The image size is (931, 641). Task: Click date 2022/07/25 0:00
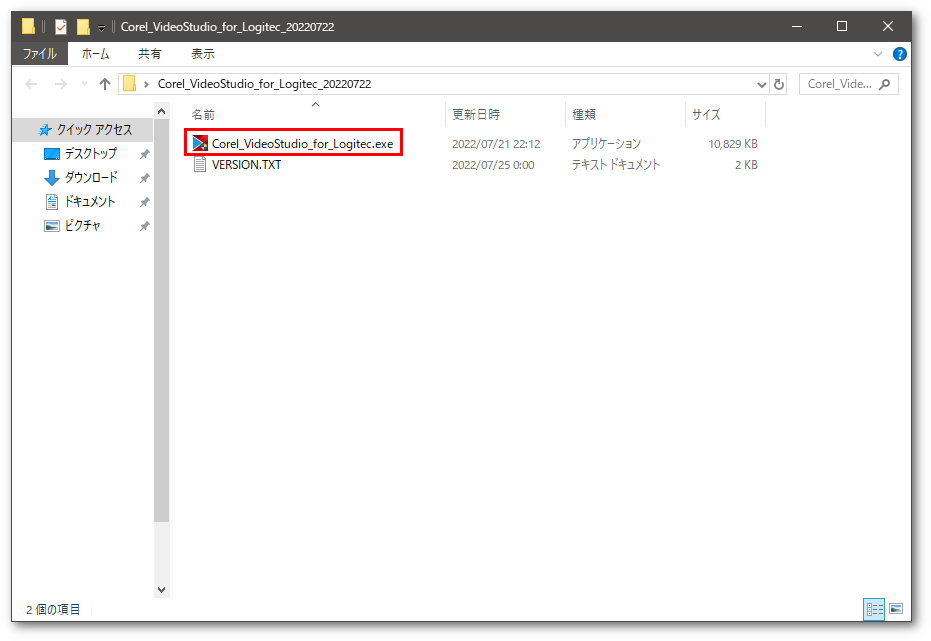493,165
